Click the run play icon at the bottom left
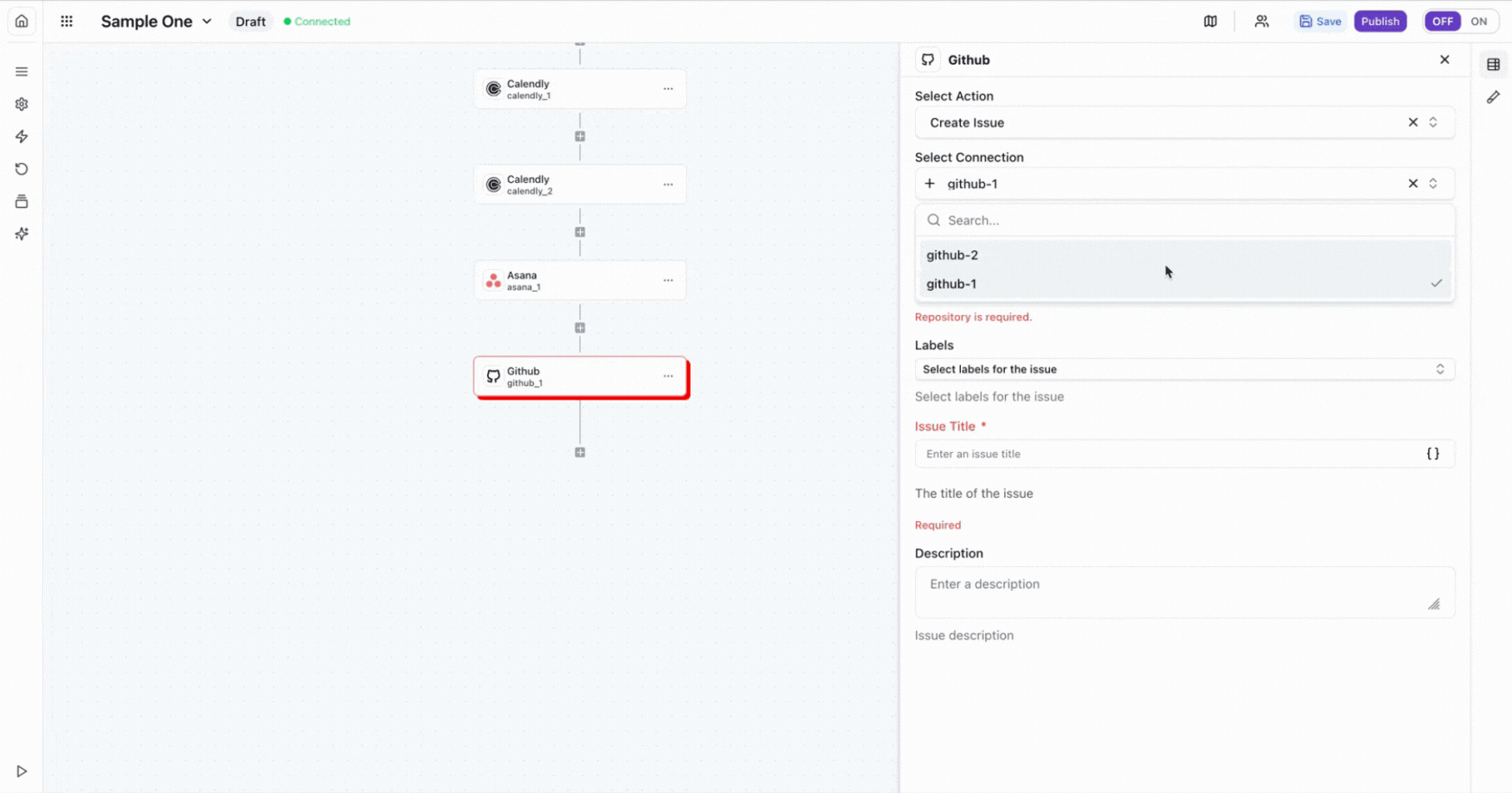 point(22,771)
